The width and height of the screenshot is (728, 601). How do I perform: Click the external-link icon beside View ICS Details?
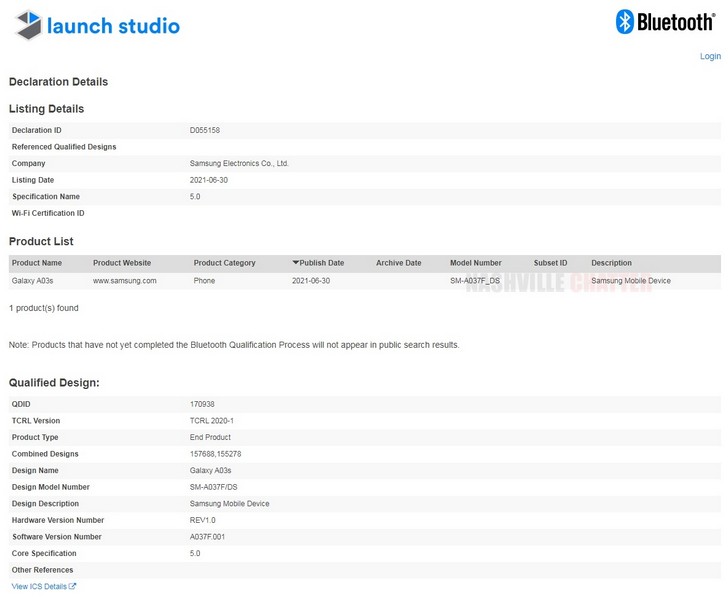click(72, 586)
